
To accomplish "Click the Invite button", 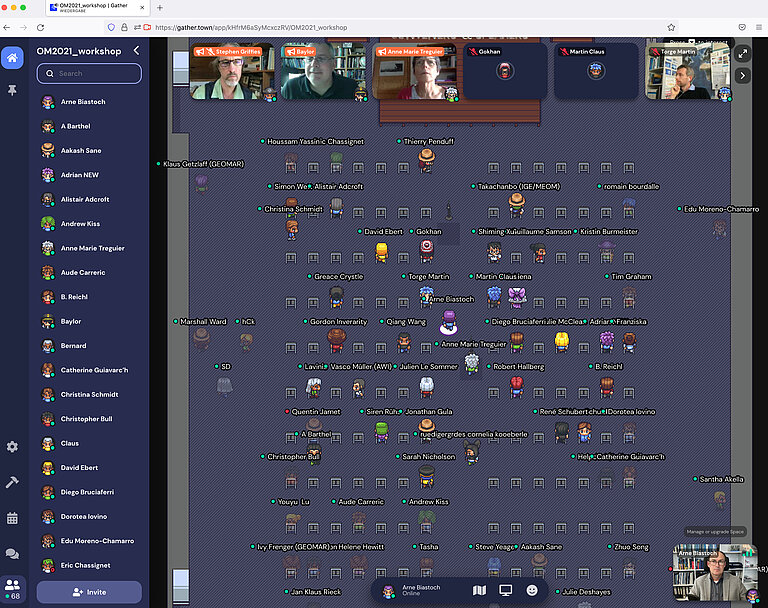I will (x=89, y=592).
